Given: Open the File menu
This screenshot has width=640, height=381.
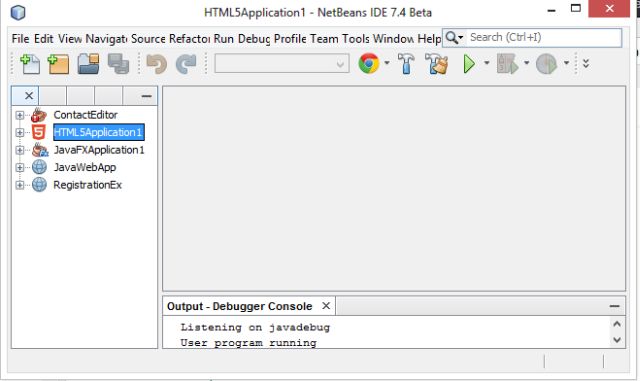Looking at the screenshot, I should pos(20,39).
